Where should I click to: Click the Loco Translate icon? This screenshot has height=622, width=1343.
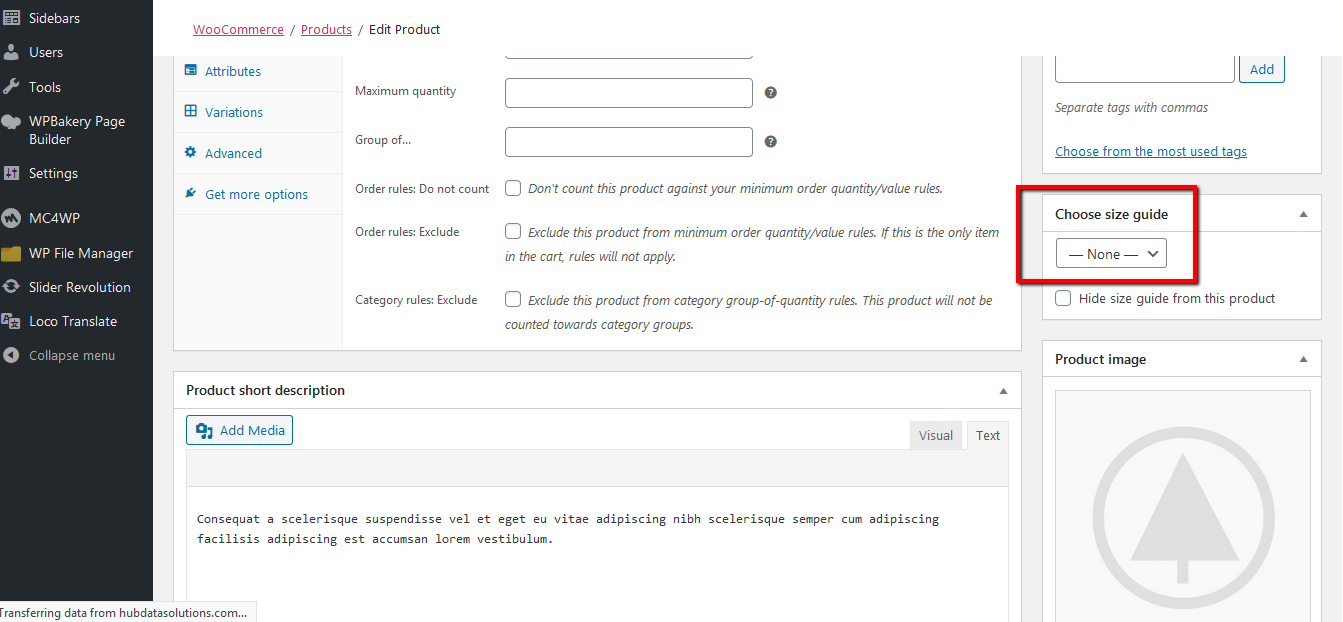click(12, 321)
